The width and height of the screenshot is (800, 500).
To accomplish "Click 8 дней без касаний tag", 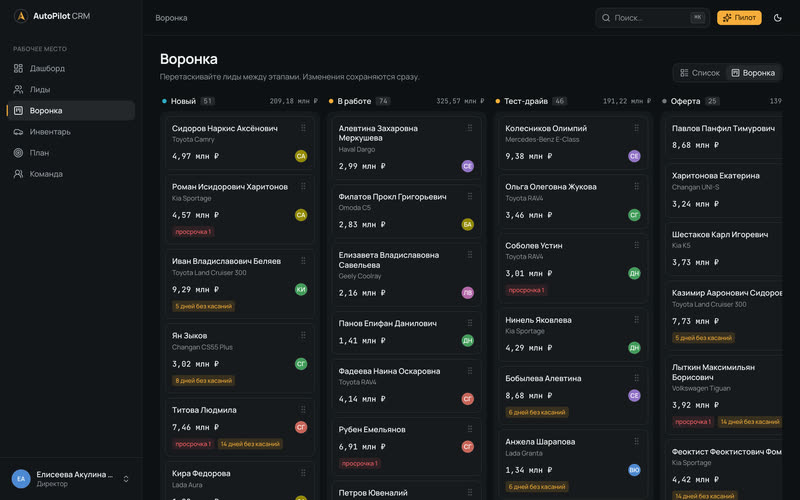I will [204, 381].
